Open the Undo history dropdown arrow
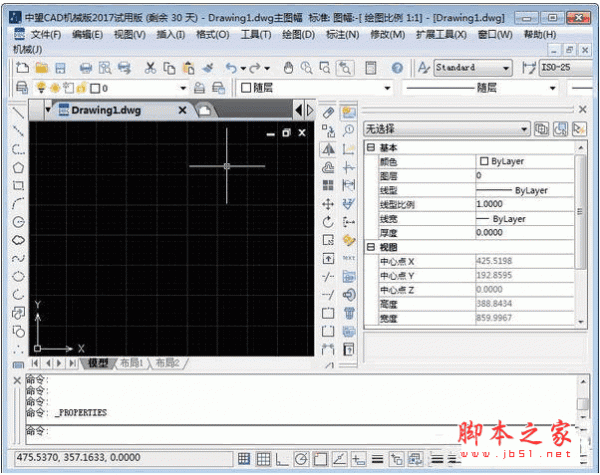The height and width of the screenshot is (475, 600). pos(243,69)
